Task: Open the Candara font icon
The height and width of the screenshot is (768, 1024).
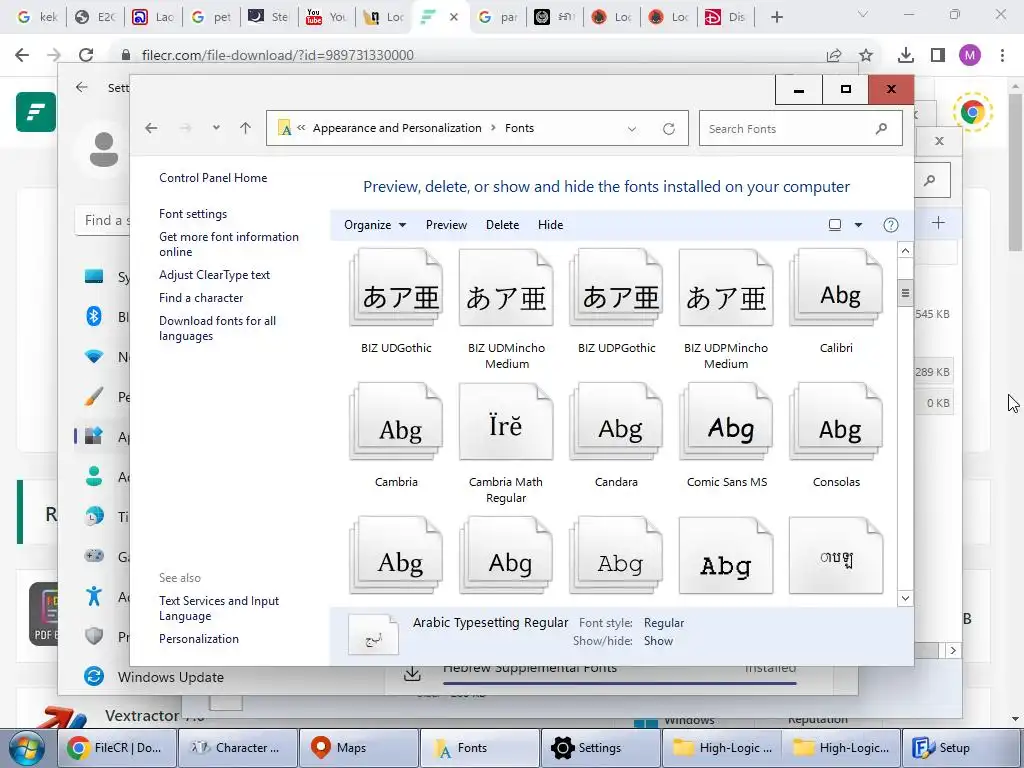Action: pyautogui.click(x=616, y=422)
